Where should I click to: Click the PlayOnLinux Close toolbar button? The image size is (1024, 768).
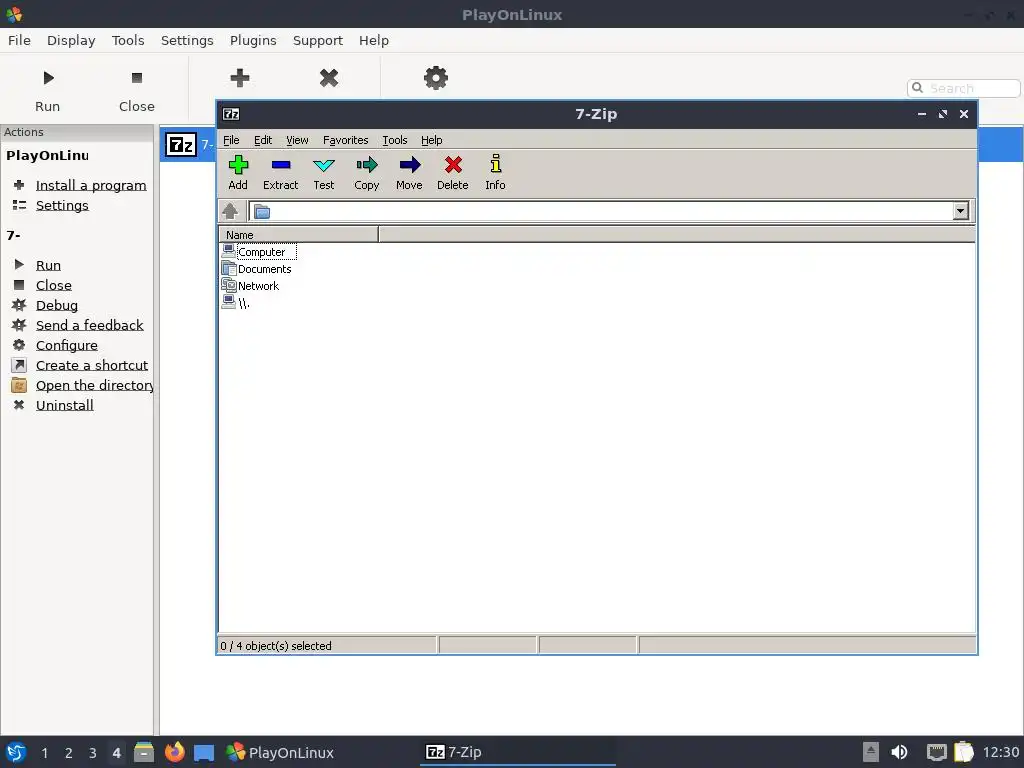click(x=136, y=90)
